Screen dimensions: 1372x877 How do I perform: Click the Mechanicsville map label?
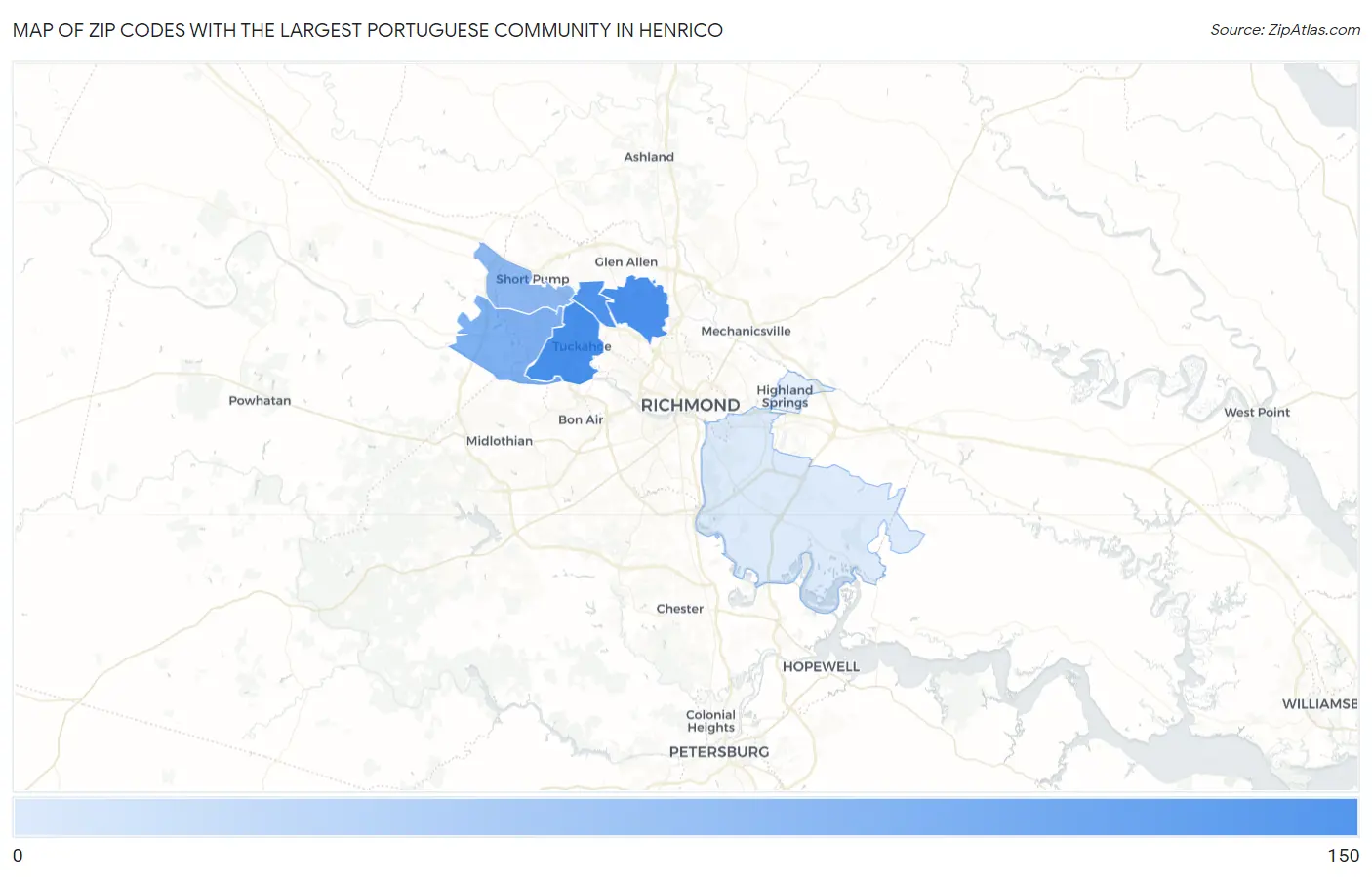pos(746,331)
